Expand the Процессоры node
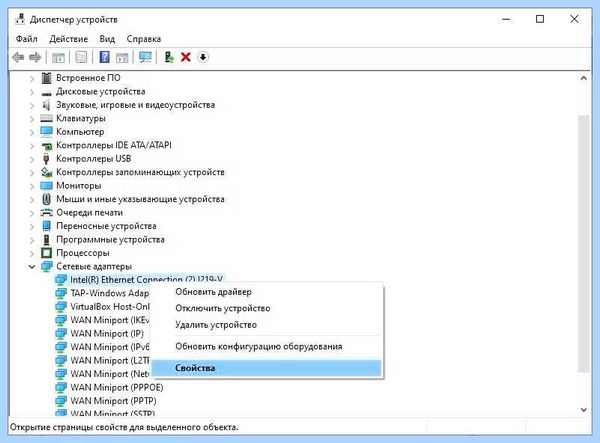 click(x=32, y=253)
